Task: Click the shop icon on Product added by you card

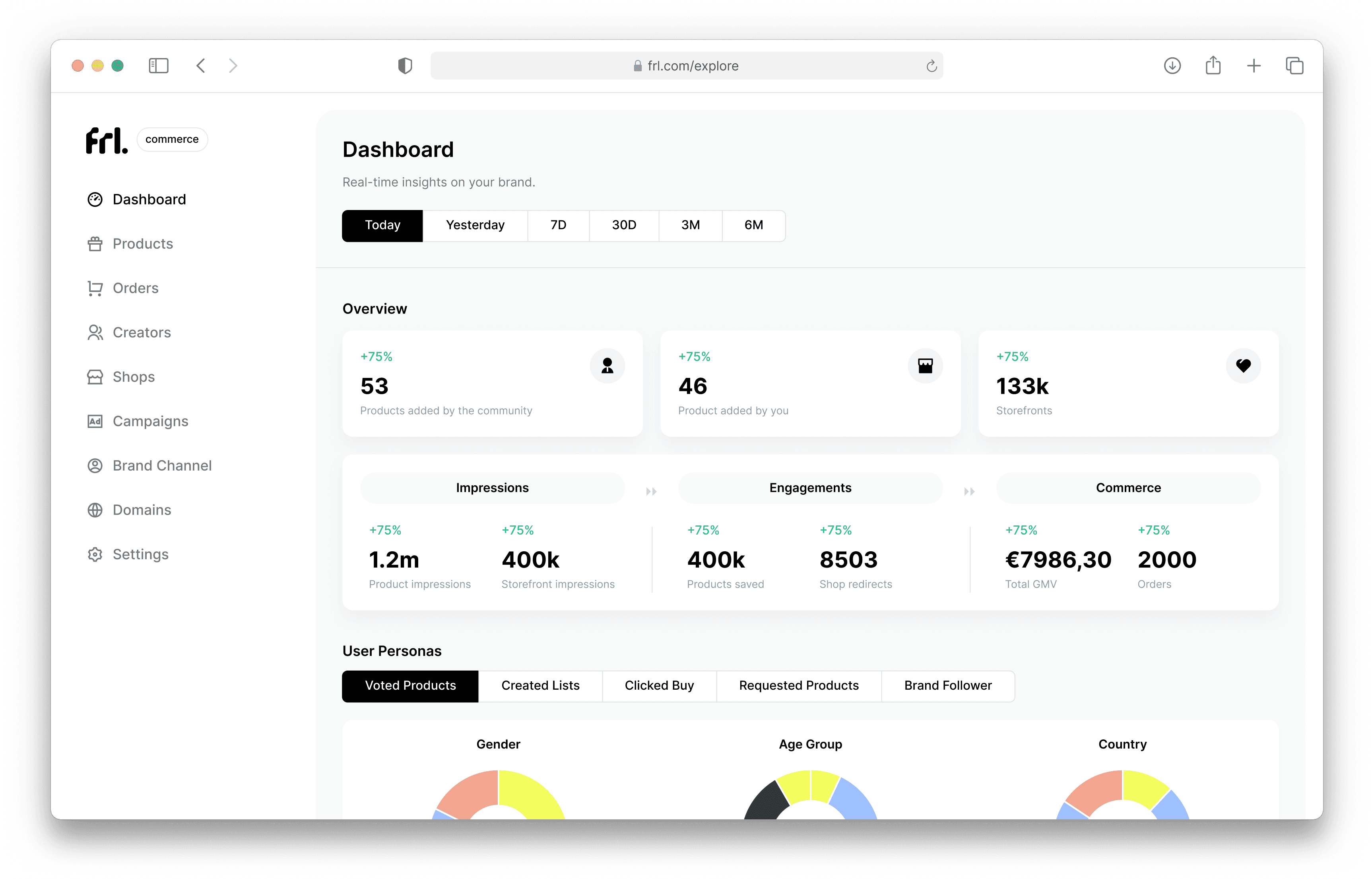Action: click(x=925, y=366)
